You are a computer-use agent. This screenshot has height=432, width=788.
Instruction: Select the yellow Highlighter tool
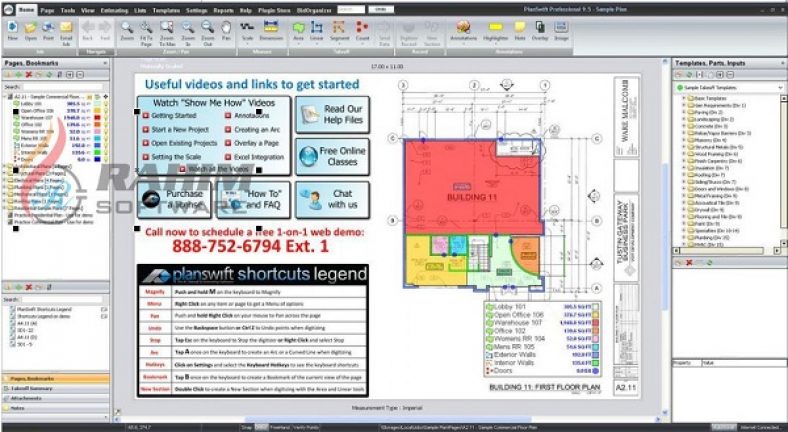(x=496, y=28)
